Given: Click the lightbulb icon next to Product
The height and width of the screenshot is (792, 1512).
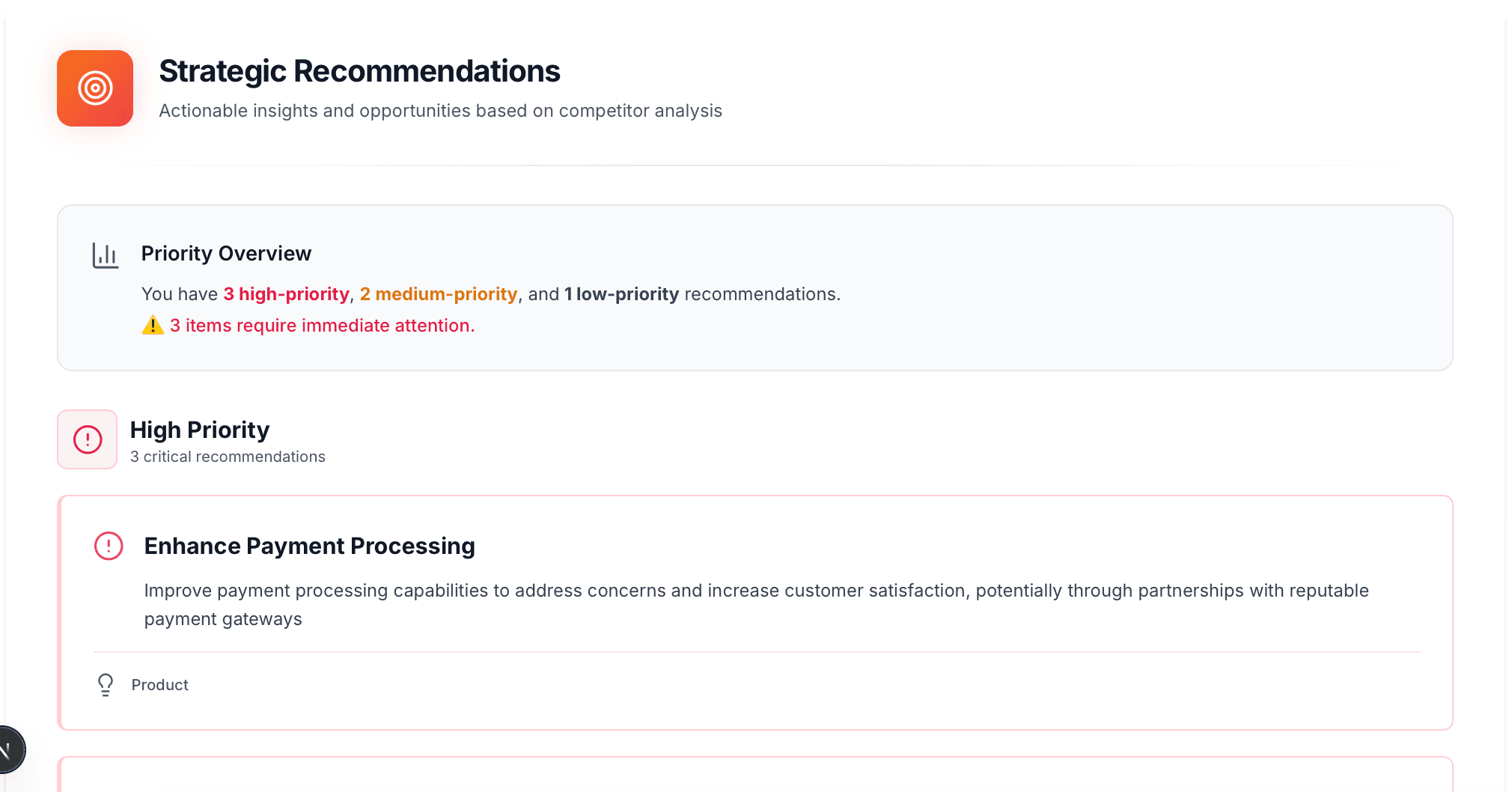Looking at the screenshot, I should pyautogui.click(x=106, y=685).
